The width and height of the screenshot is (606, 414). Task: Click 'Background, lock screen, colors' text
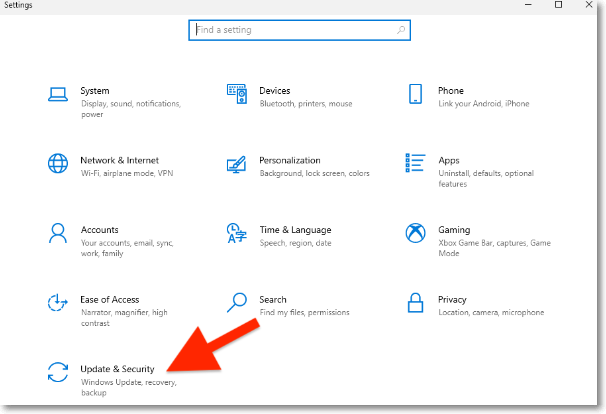pos(315,173)
